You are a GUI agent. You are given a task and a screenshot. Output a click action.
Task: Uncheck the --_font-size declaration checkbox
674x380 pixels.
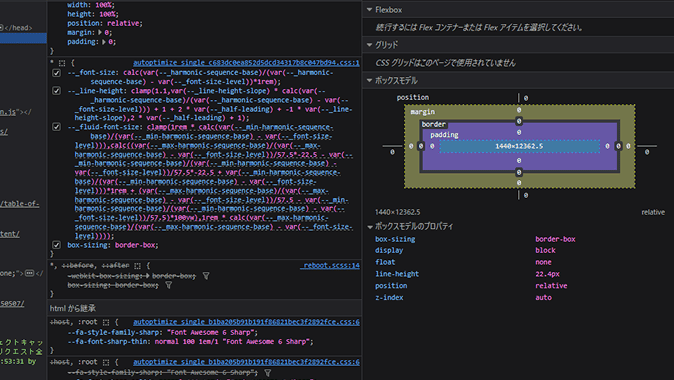(56, 73)
